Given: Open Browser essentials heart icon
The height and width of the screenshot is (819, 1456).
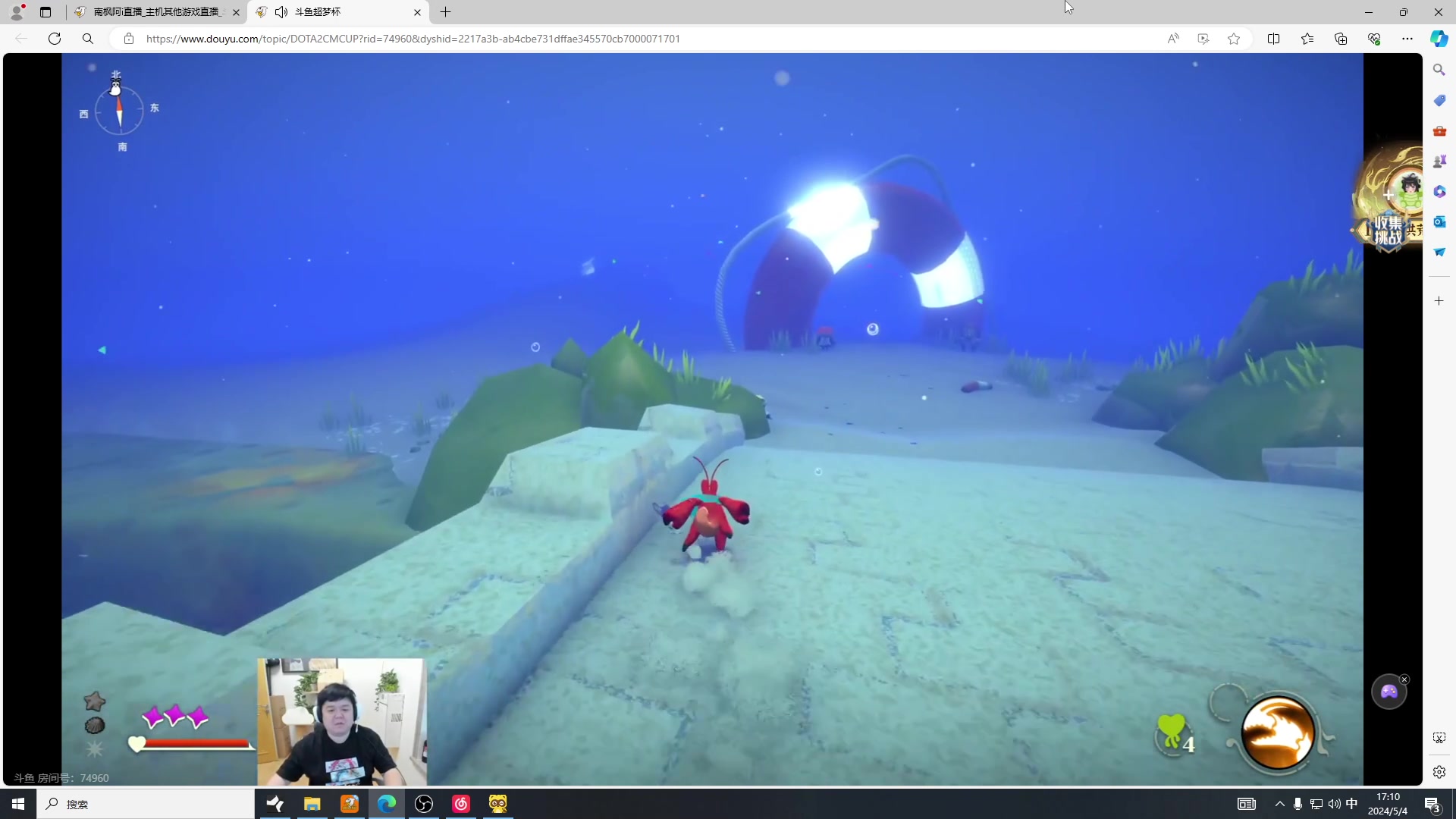Looking at the screenshot, I should point(1374,39).
